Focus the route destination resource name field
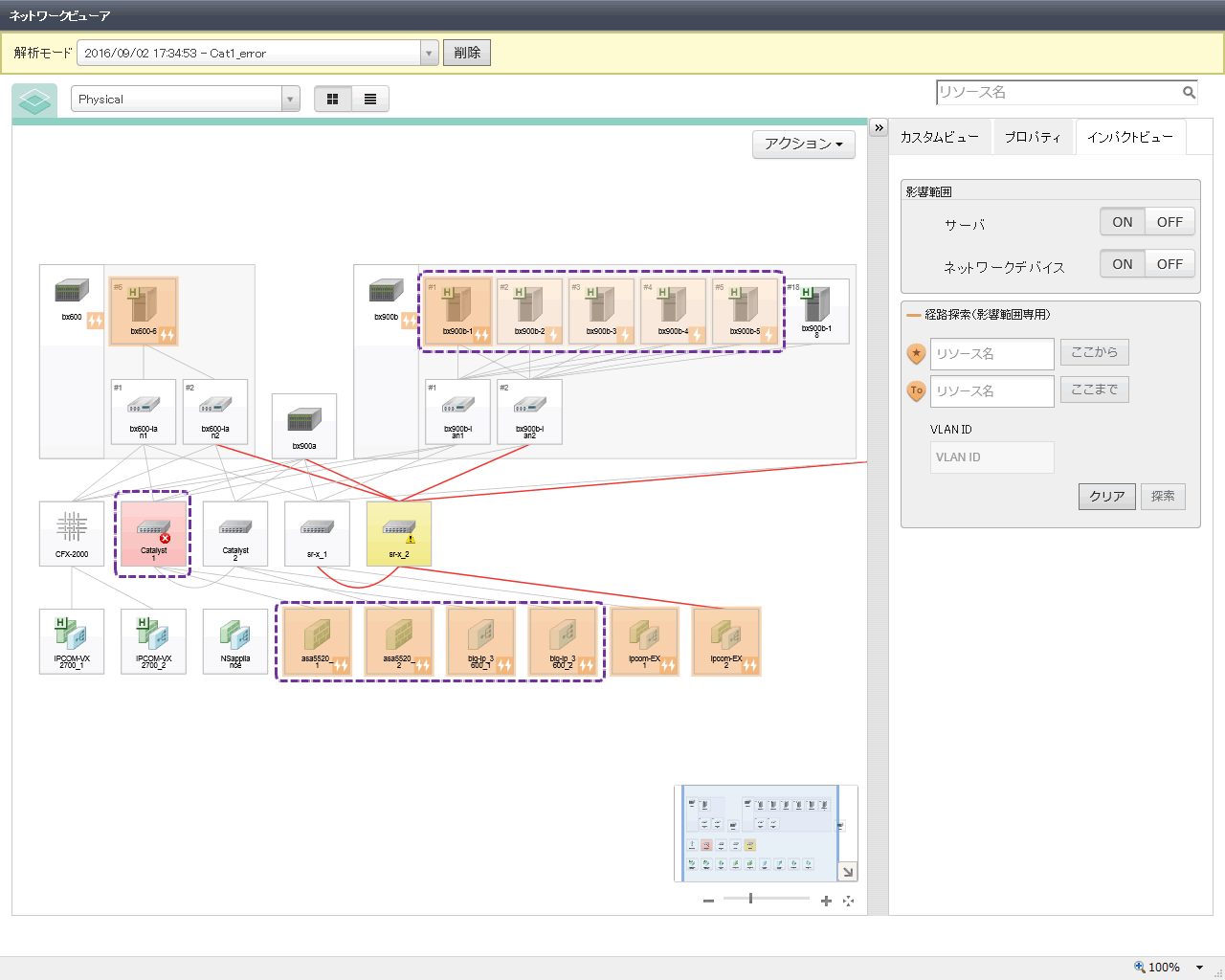Viewport: 1225px width, 980px height. [992, 390]
